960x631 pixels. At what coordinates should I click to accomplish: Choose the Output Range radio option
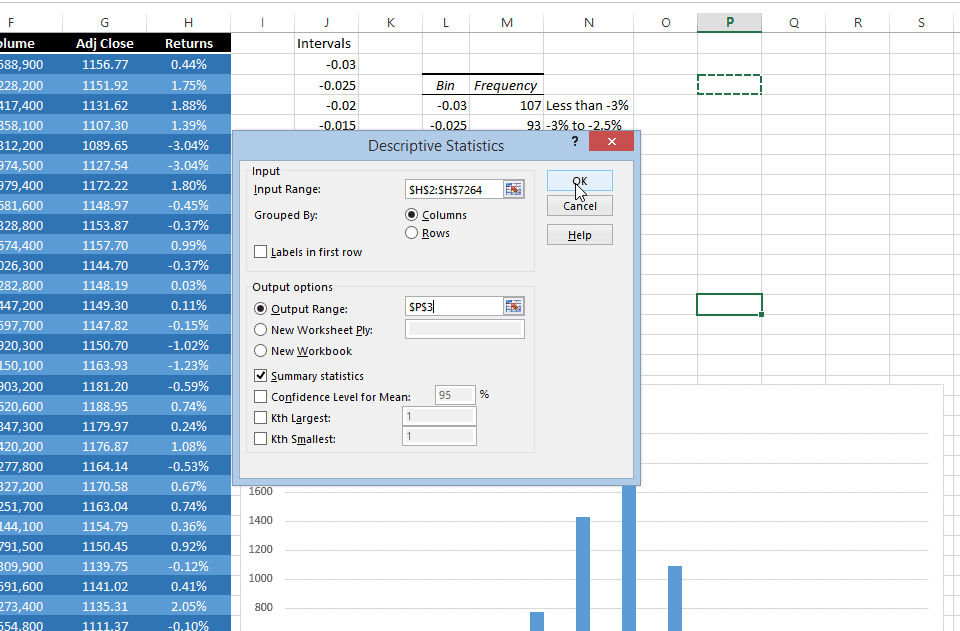pos(262,309)
